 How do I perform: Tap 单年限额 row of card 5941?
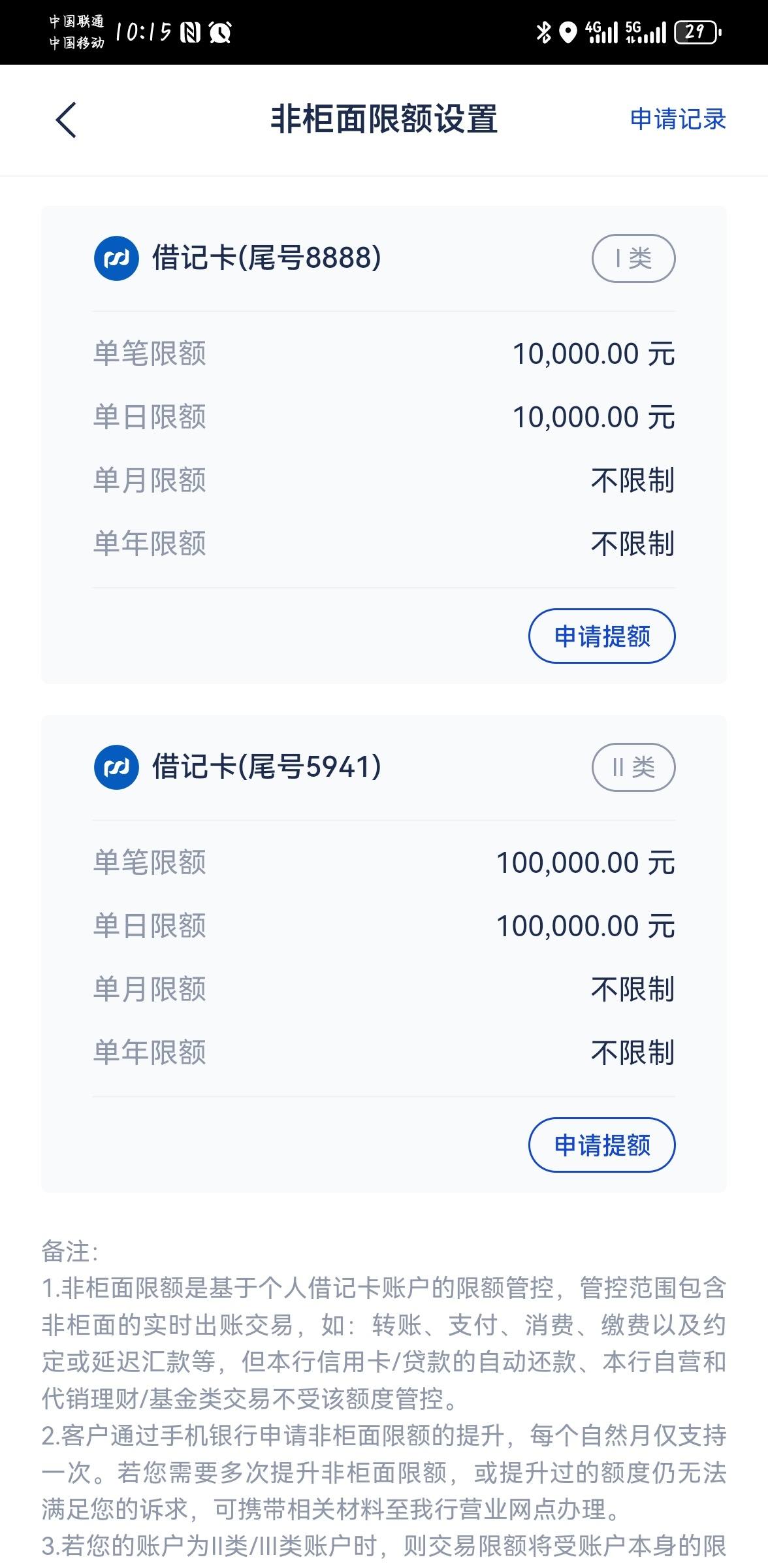[x=383, y=1053]
